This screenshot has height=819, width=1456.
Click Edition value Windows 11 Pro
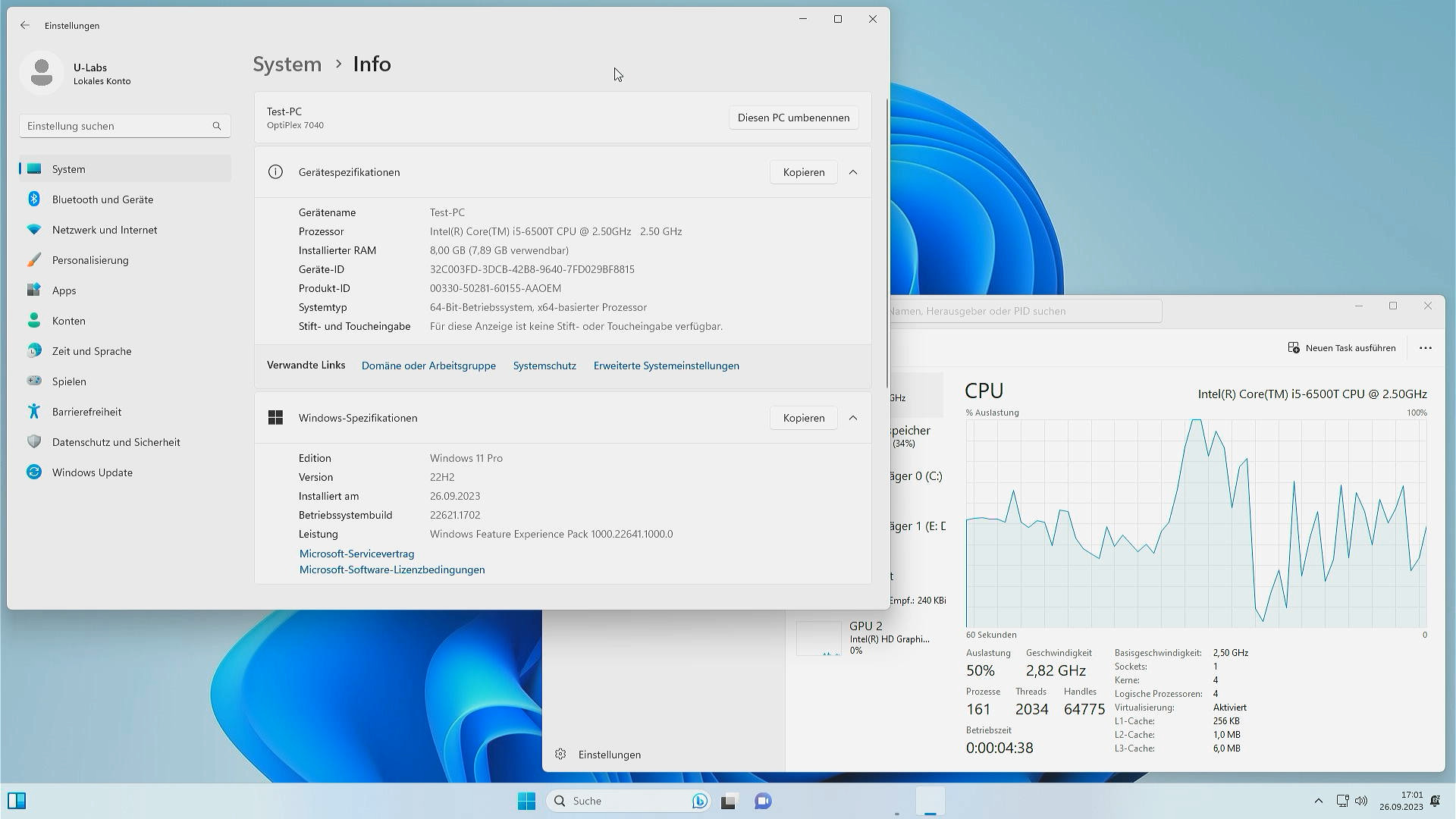click(466, 458)
